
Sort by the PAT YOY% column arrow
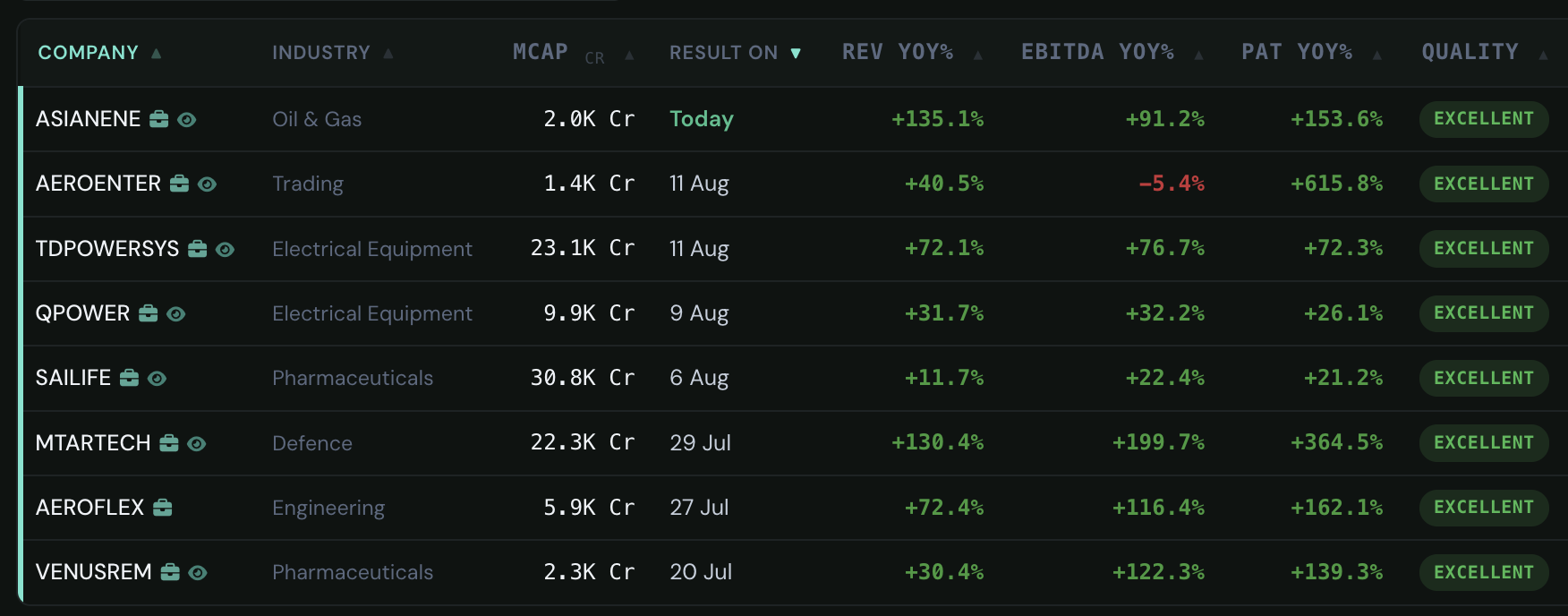pyautogui.click(x=1377, y=55)
